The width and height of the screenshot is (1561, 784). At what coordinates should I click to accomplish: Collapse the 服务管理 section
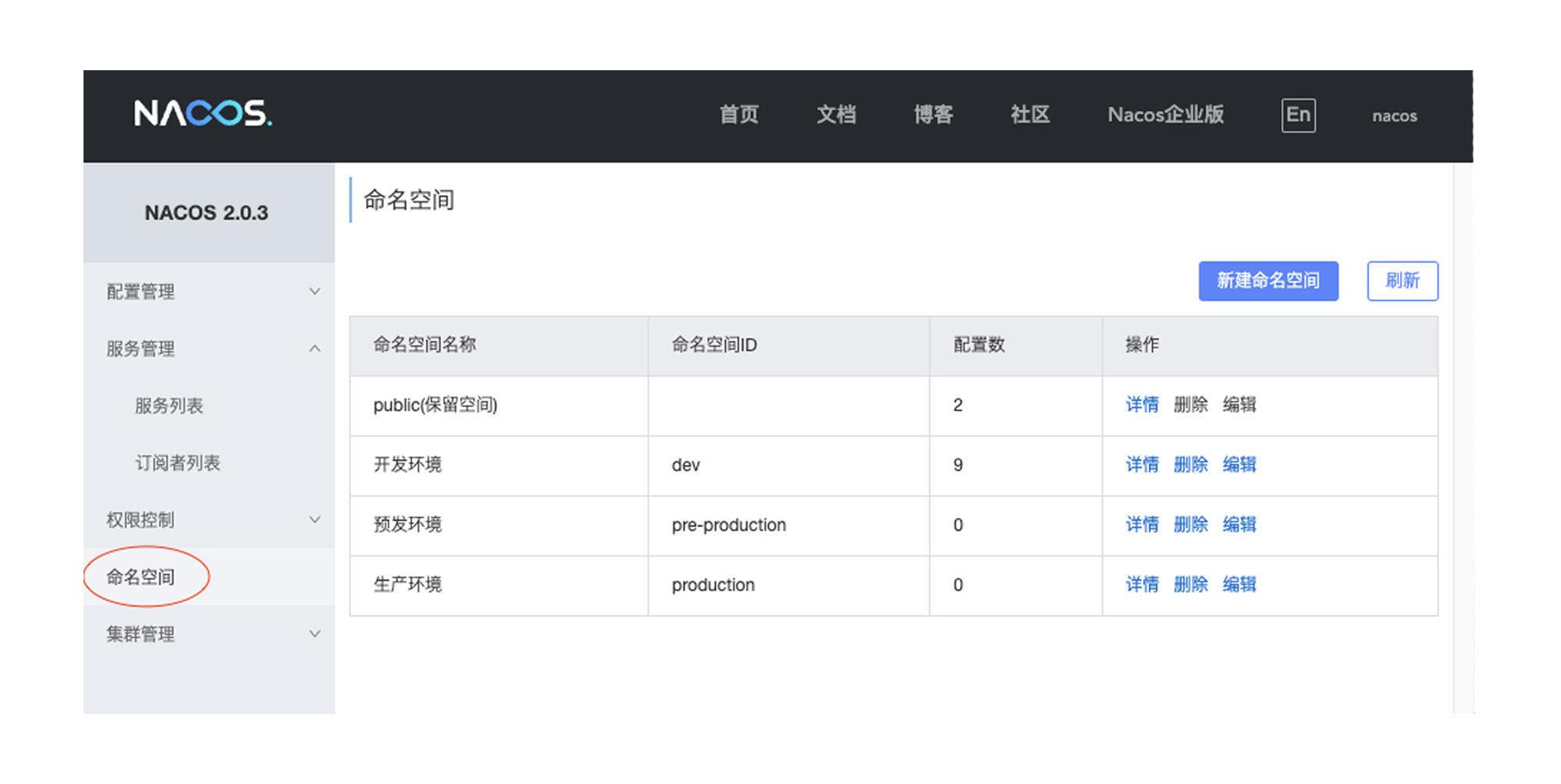(141, 349)
